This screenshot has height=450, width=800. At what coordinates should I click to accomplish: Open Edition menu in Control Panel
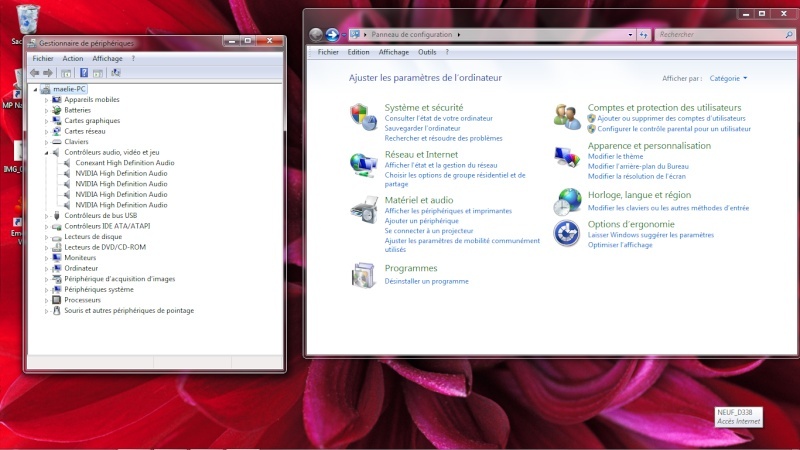(358, 52)
